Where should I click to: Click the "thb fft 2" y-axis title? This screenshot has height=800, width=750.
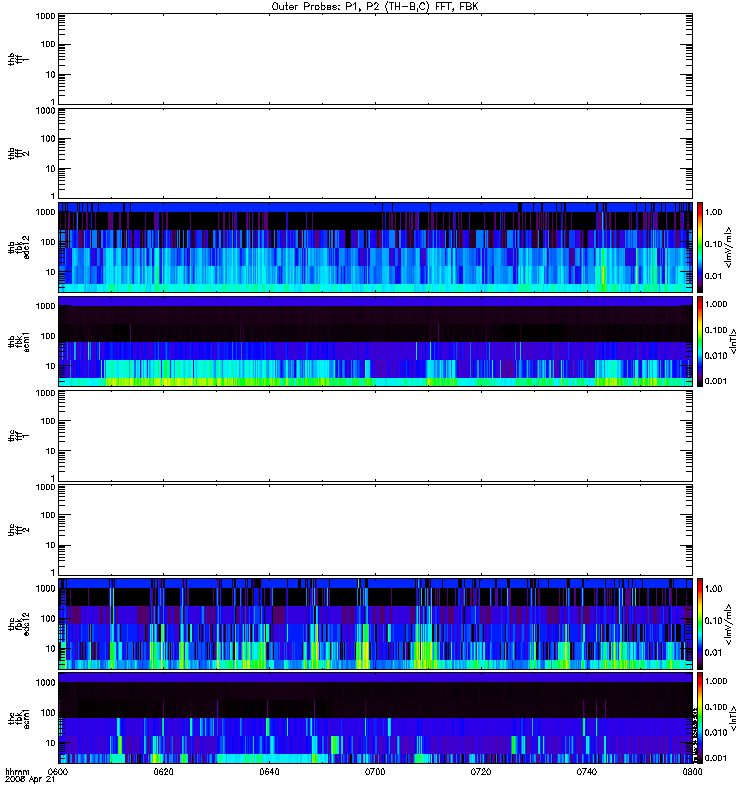pos(19,153)
